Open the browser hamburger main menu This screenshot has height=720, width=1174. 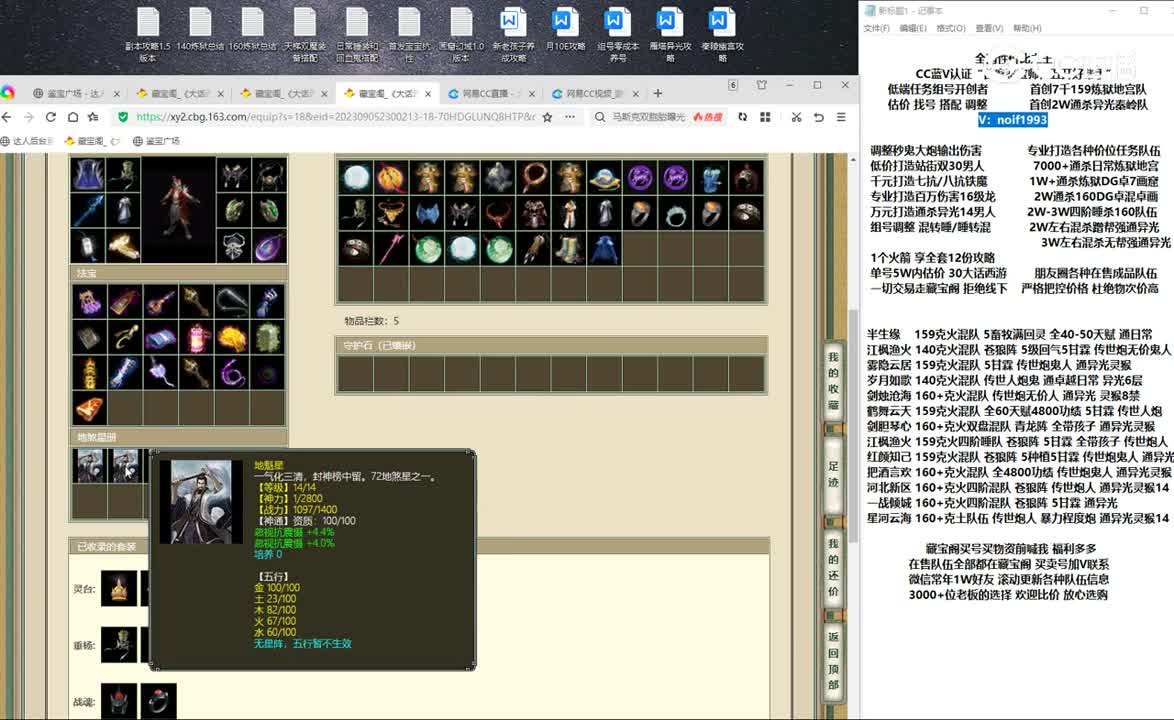(842, 117)
